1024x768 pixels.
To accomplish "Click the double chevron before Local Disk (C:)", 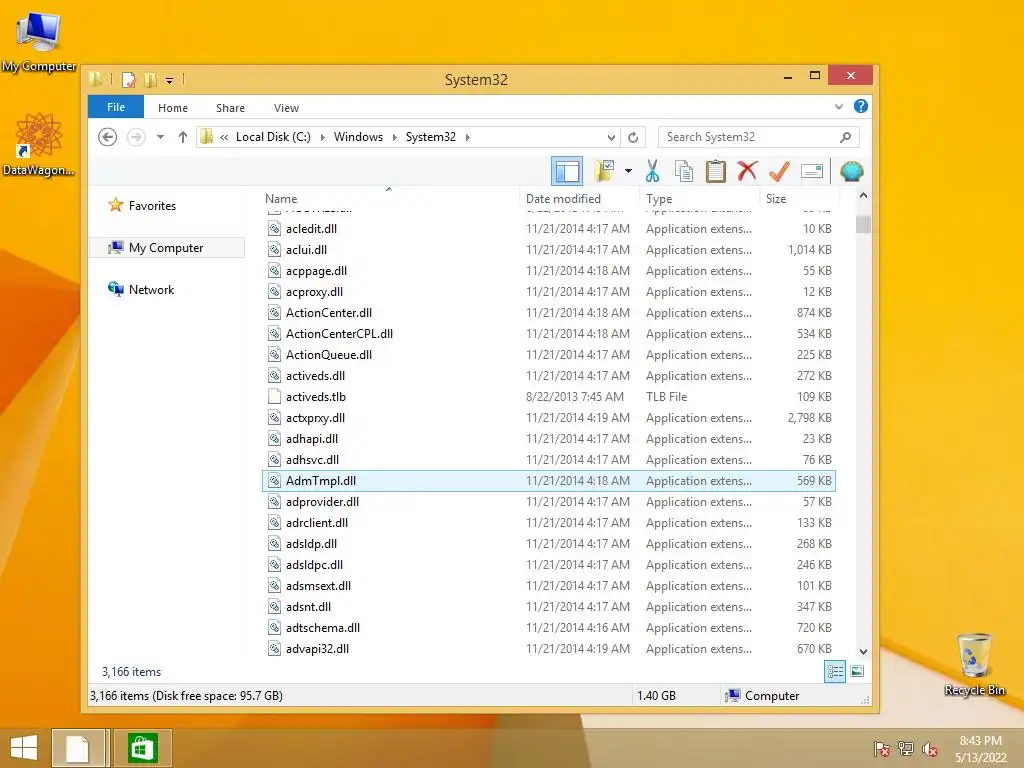I will (224, 137).
